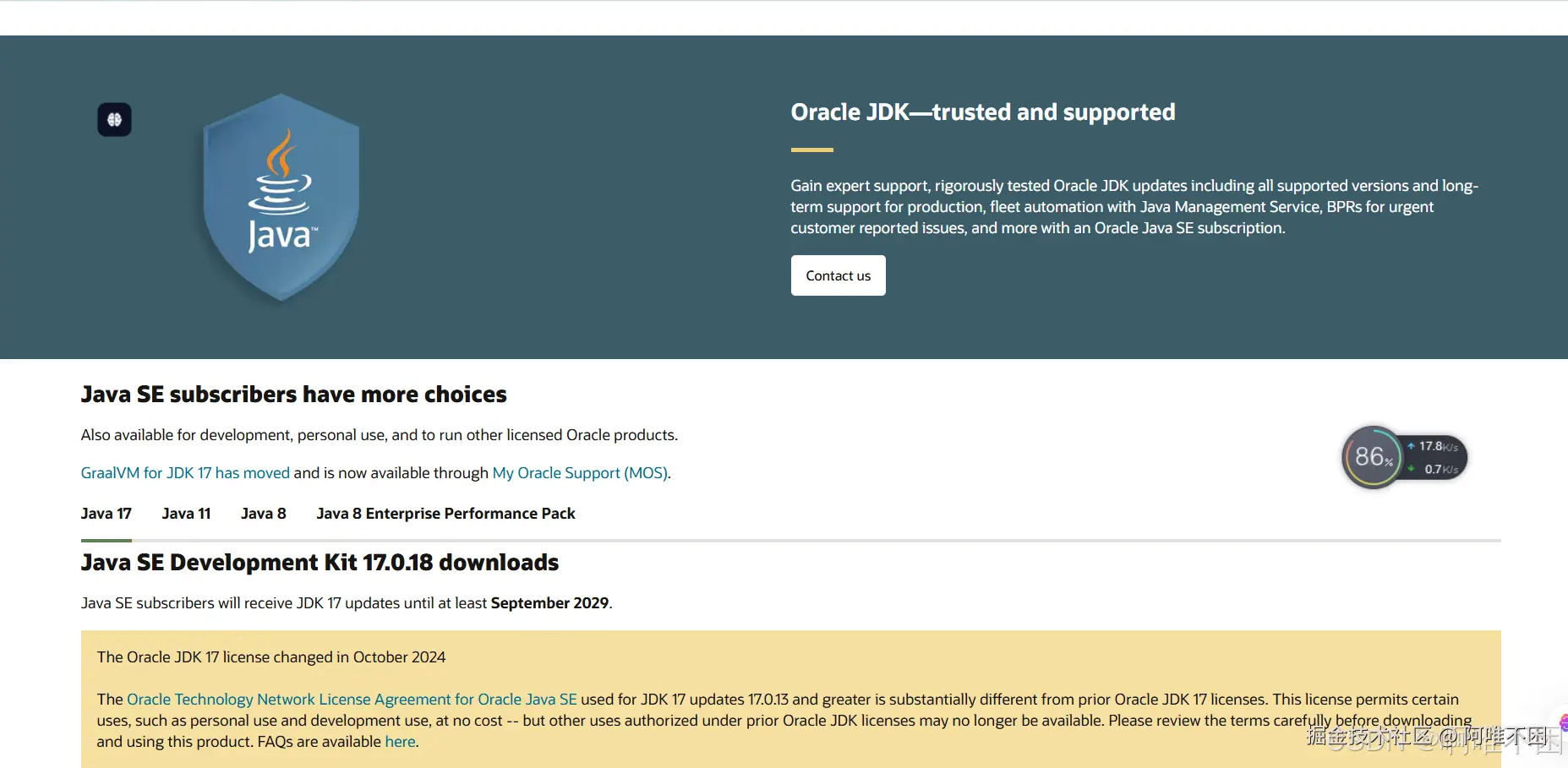1568x768 pixels.
Task: Click the 86% memory usage widget
Action: click(x=1372, y=457)
